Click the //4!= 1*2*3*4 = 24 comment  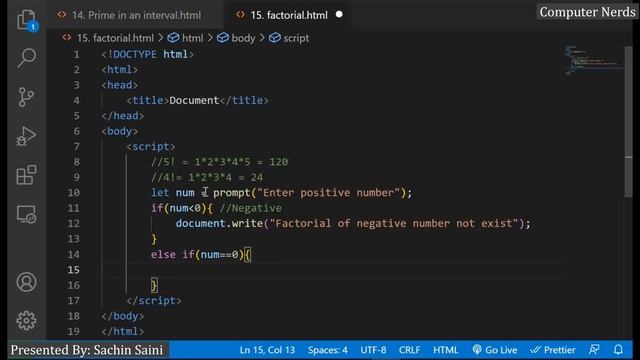[x=207, y=178]
